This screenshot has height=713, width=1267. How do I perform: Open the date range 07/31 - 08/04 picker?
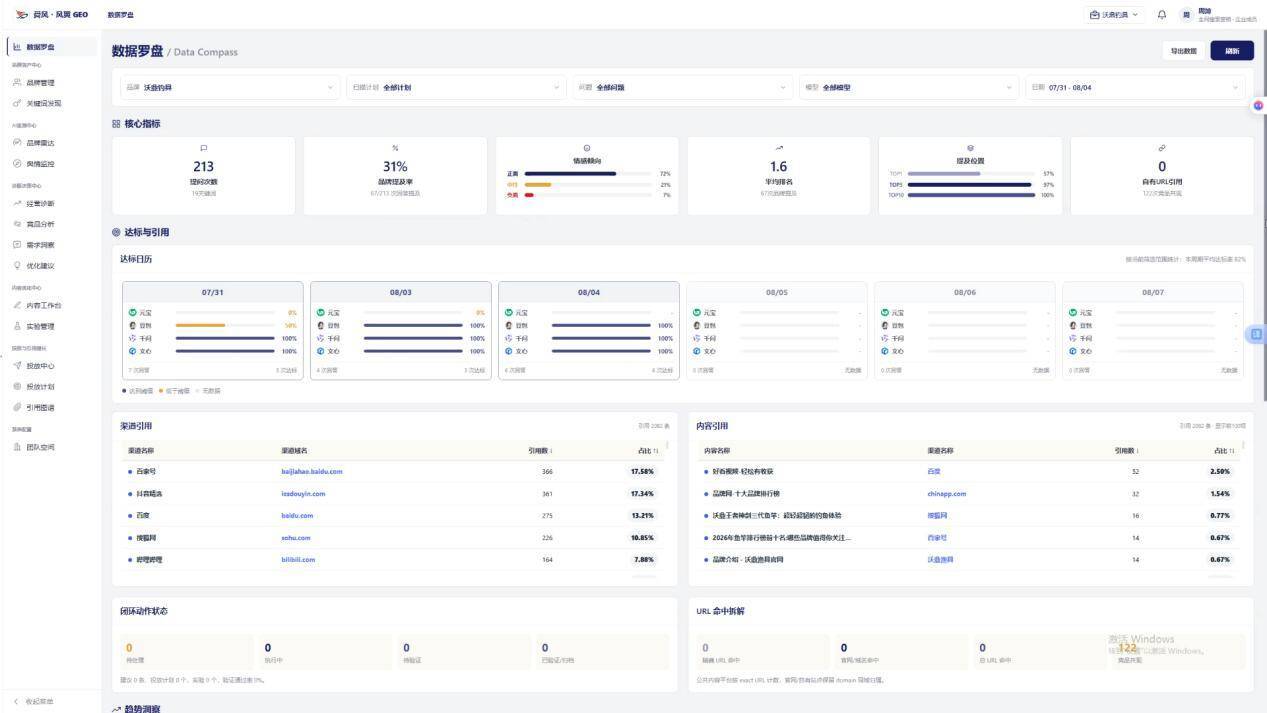pyautogui.click(x=1136, y=87)
